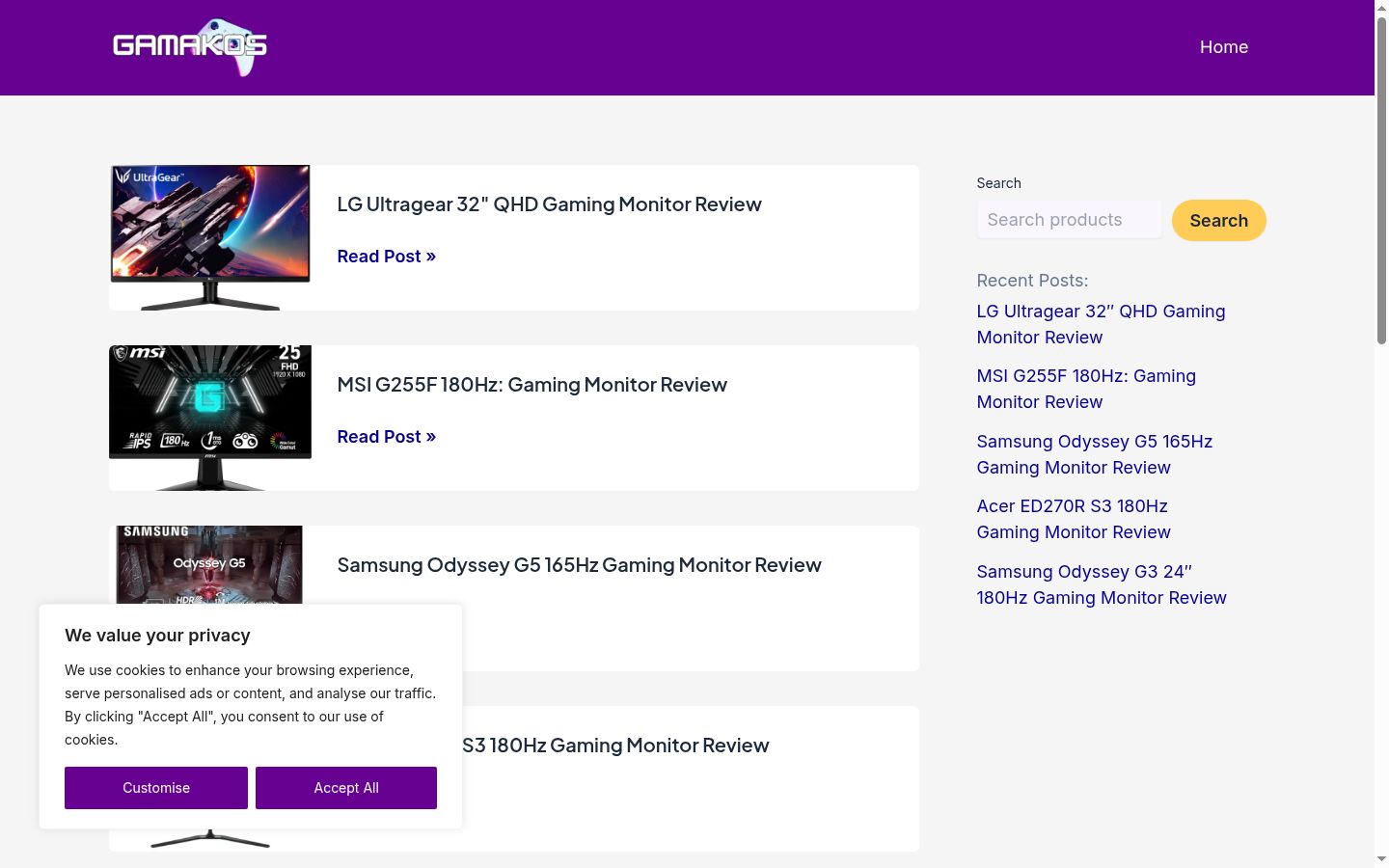1389x868 pixels.
Task: Click Read Post under LG Ultragear review
Action: 386,257
